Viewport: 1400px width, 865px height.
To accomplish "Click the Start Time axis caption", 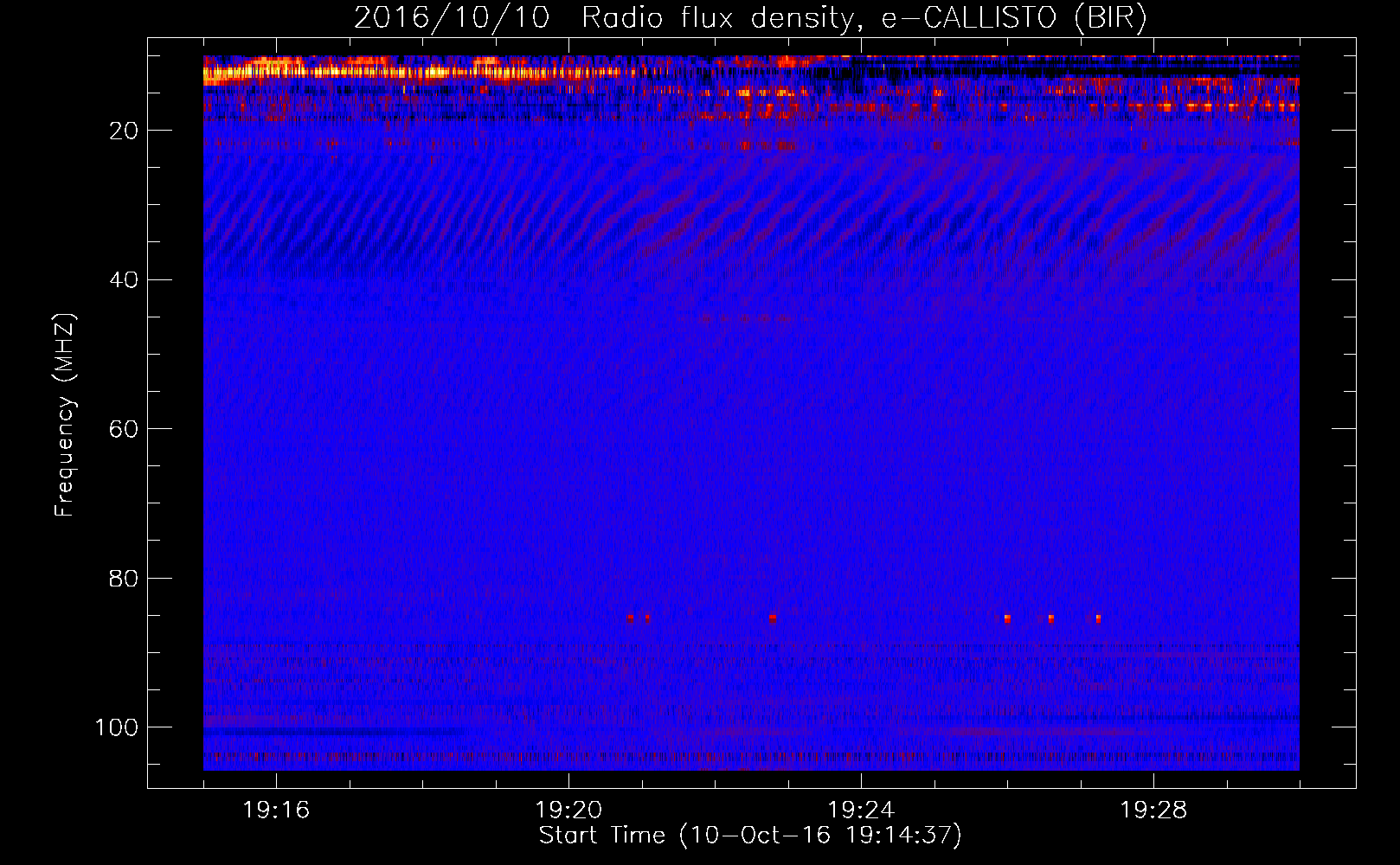I will pos(750,836).
